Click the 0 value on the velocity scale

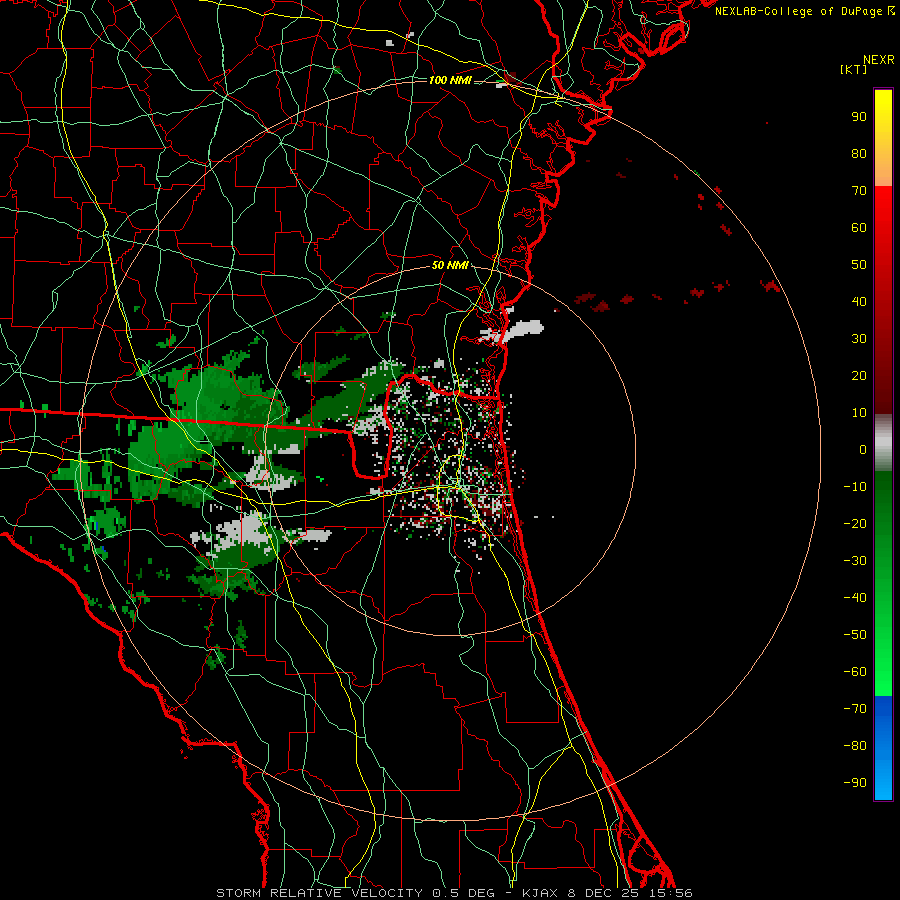[863, 450]
